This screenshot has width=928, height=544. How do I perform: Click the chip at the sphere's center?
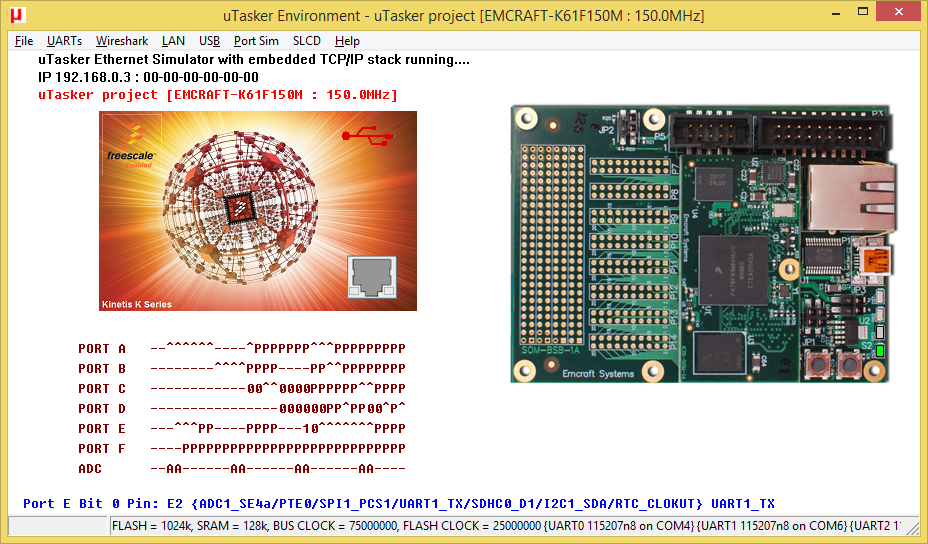point(240,208)
